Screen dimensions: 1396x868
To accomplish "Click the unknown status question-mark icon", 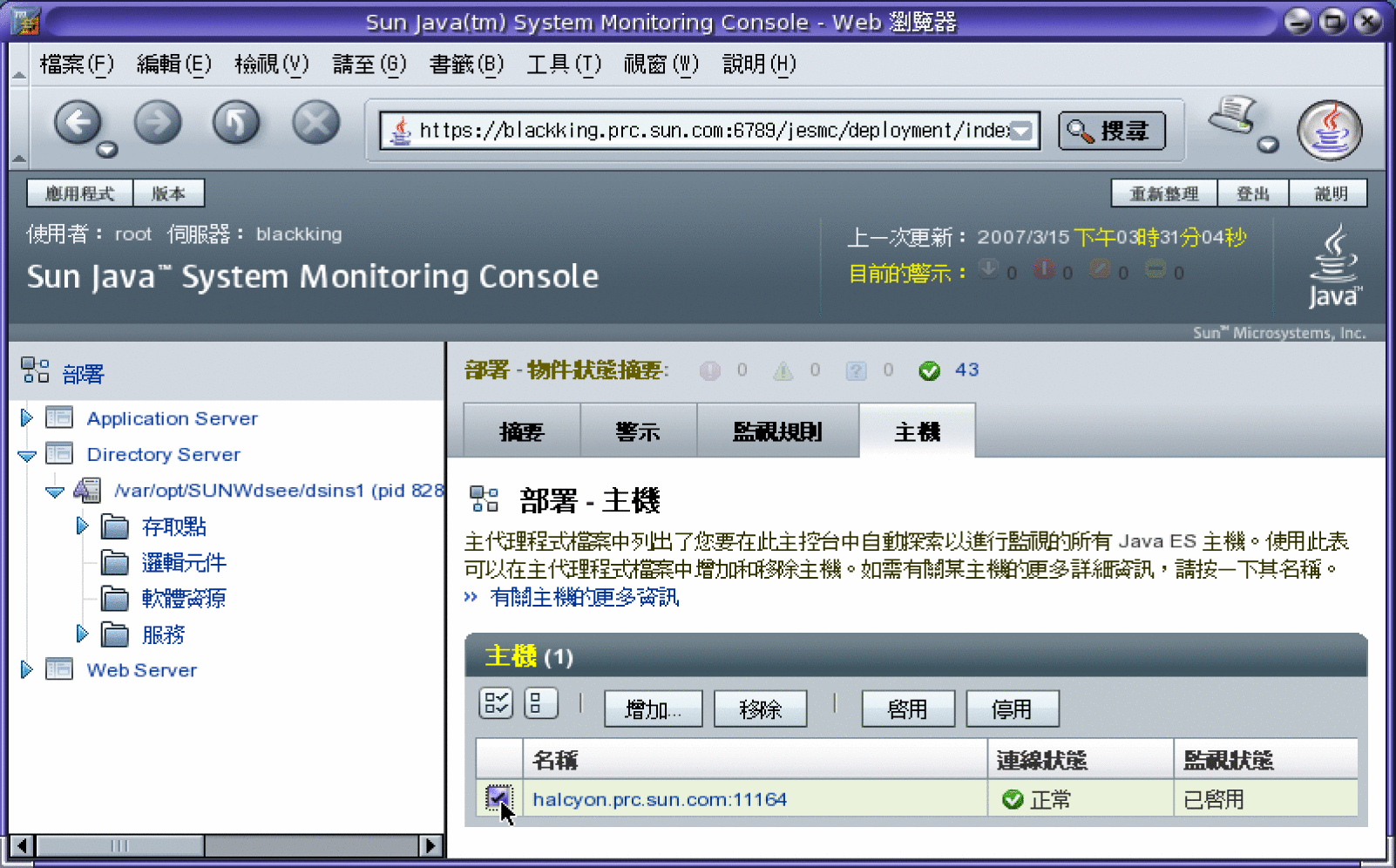I will (x=857, y=371).
